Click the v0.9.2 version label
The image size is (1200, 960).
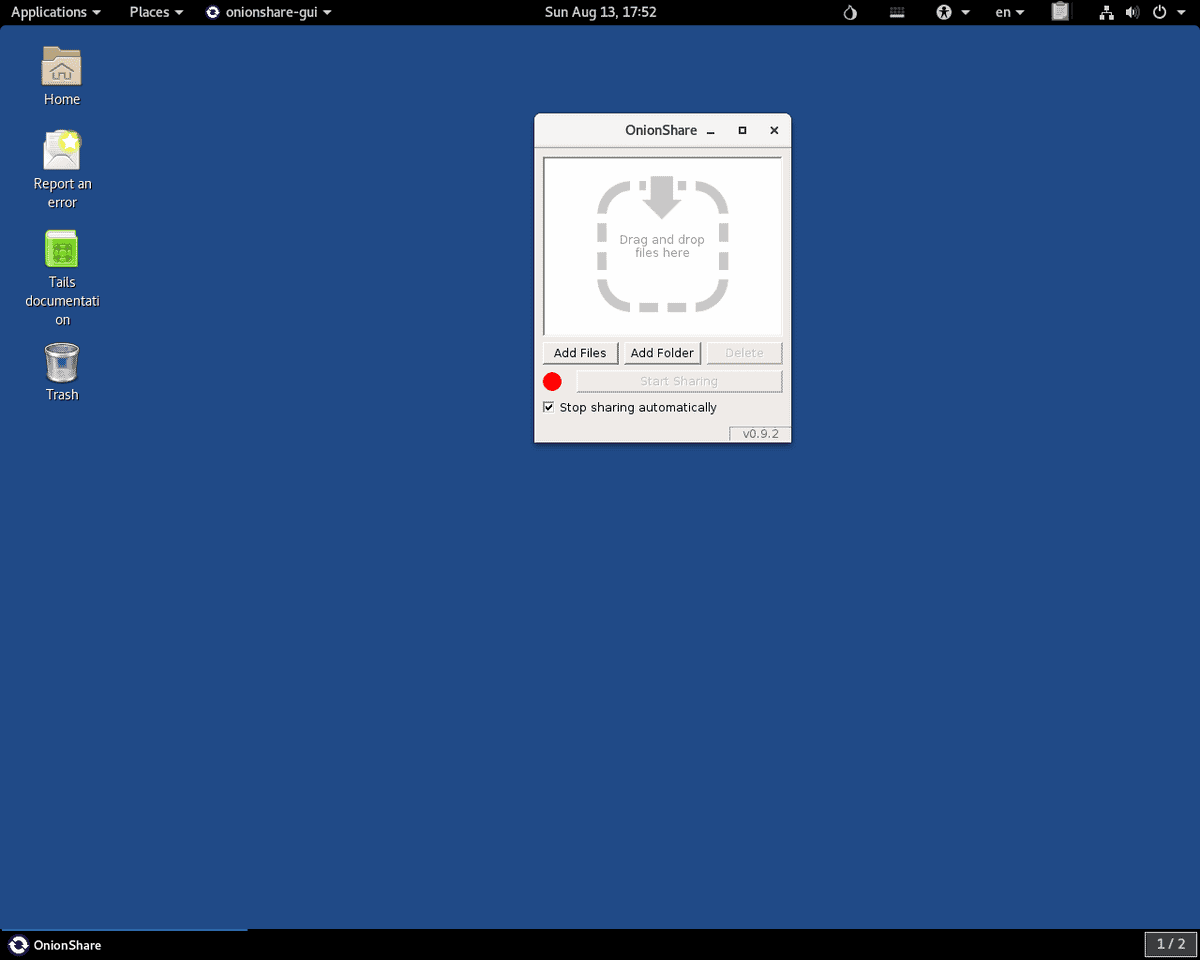760,434
